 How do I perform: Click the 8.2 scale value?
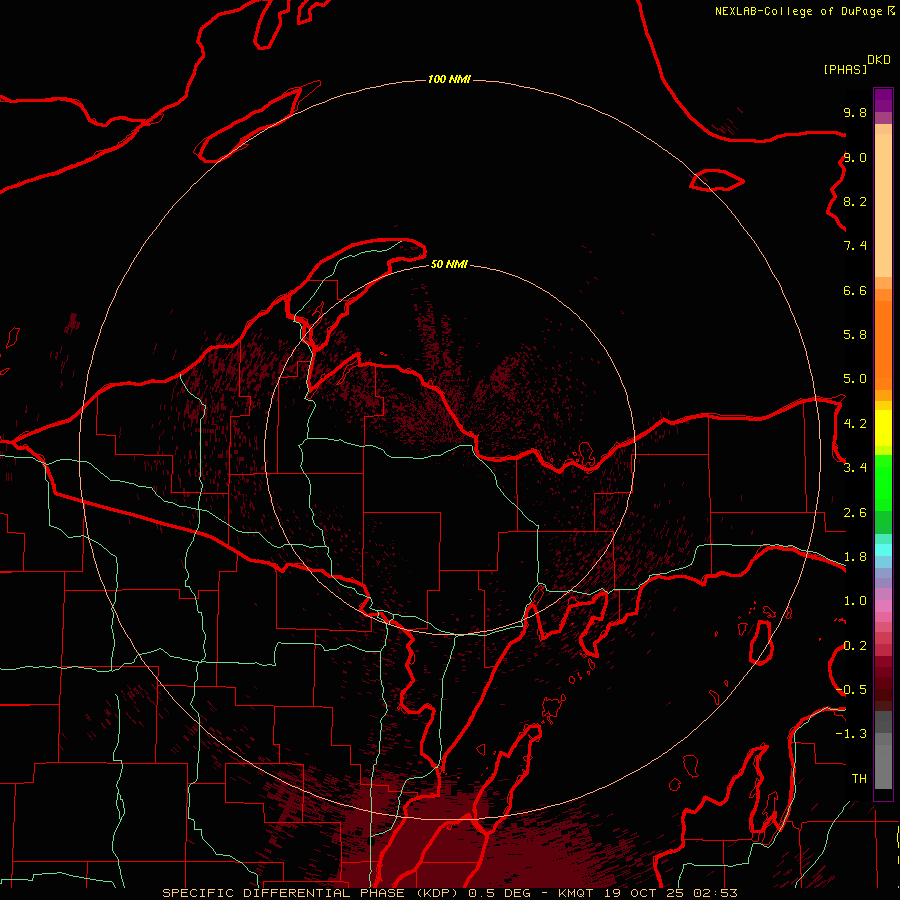[x=855, y=201]
